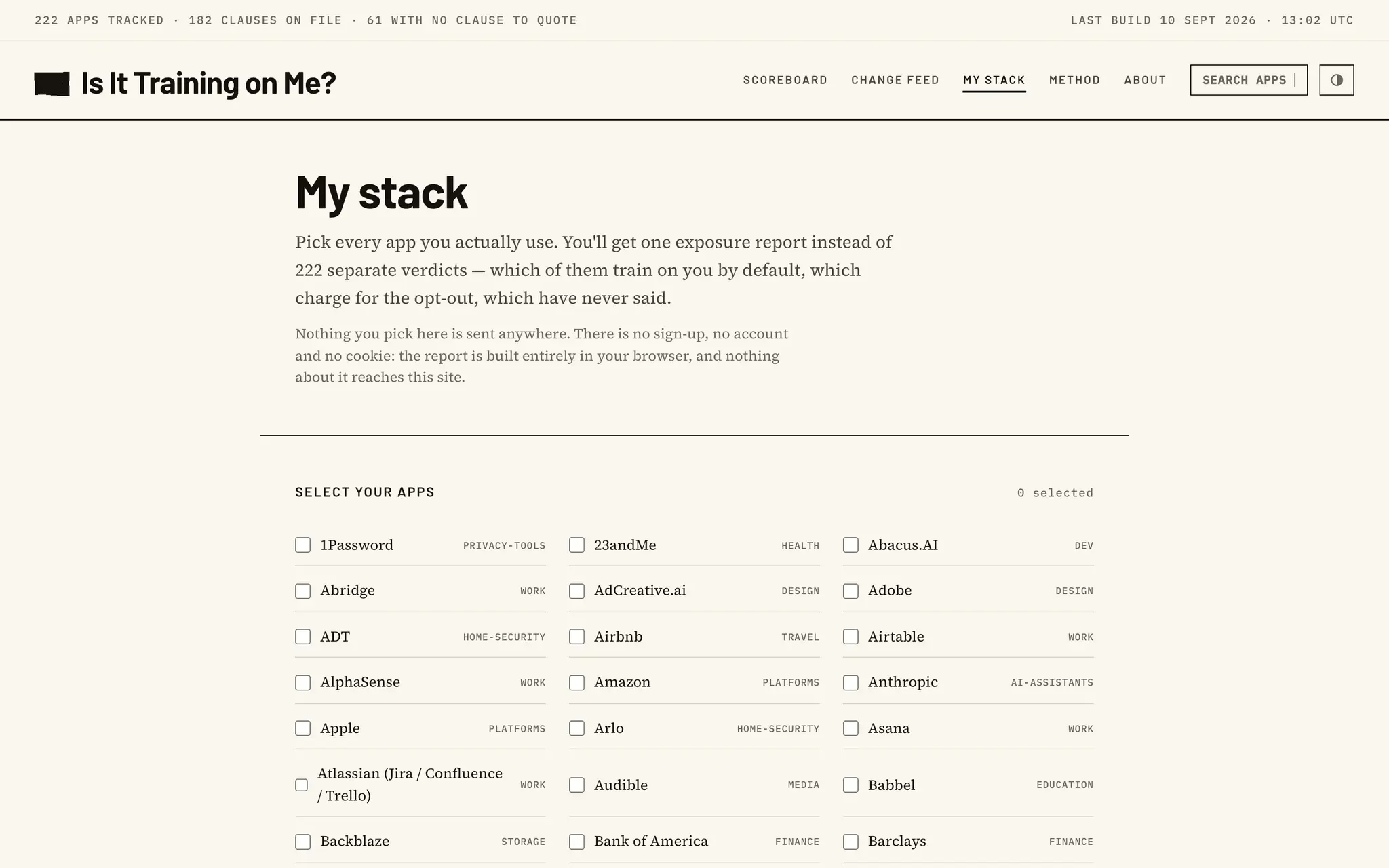1389x868 pixels.
Task: Tick the Barclays checkbox
Action: pos(850,842)
